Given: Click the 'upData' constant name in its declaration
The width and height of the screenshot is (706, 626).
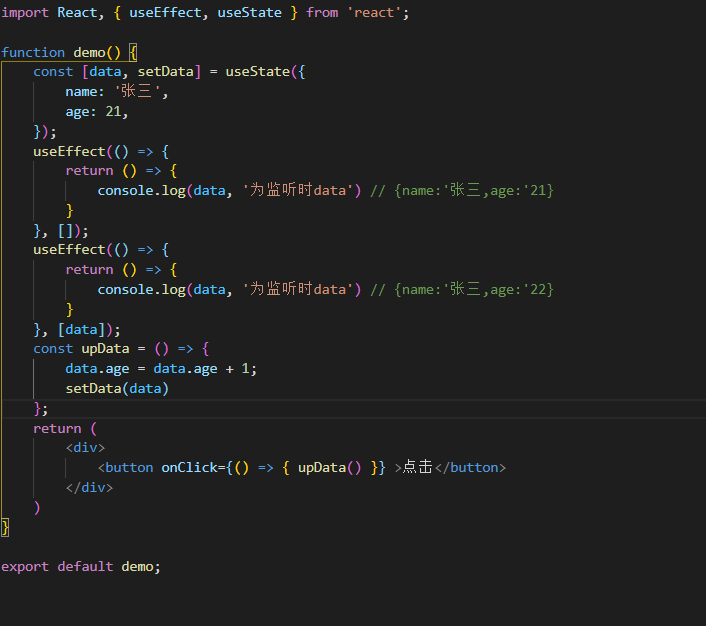Looking at the screenshot, I should 105,349.
